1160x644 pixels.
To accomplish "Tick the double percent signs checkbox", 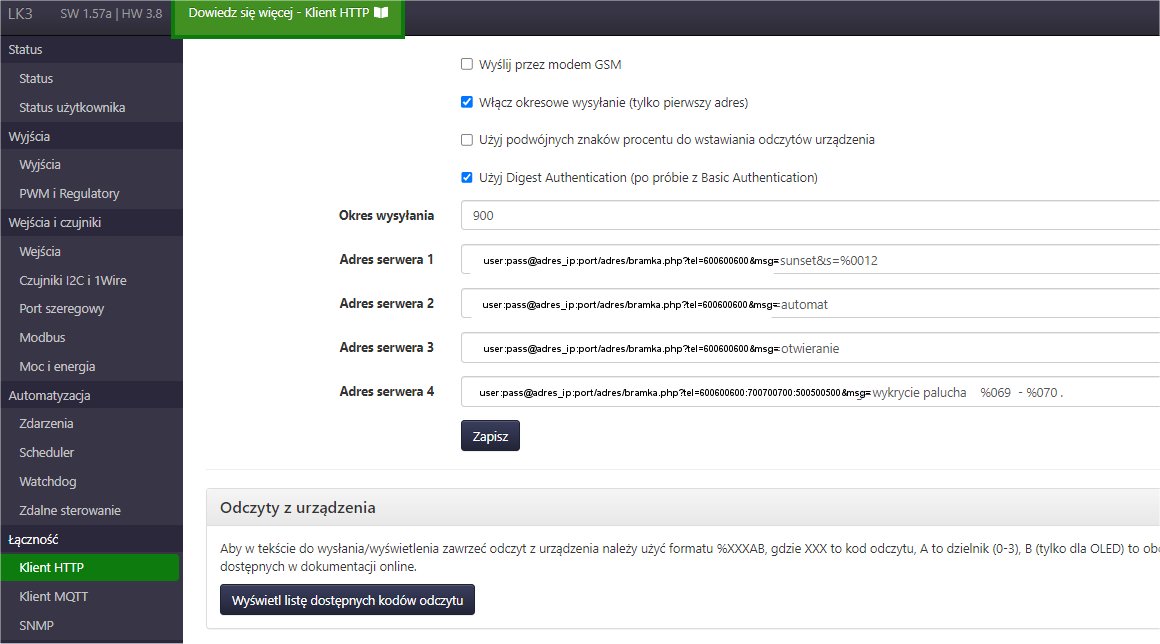I will 466,140.
